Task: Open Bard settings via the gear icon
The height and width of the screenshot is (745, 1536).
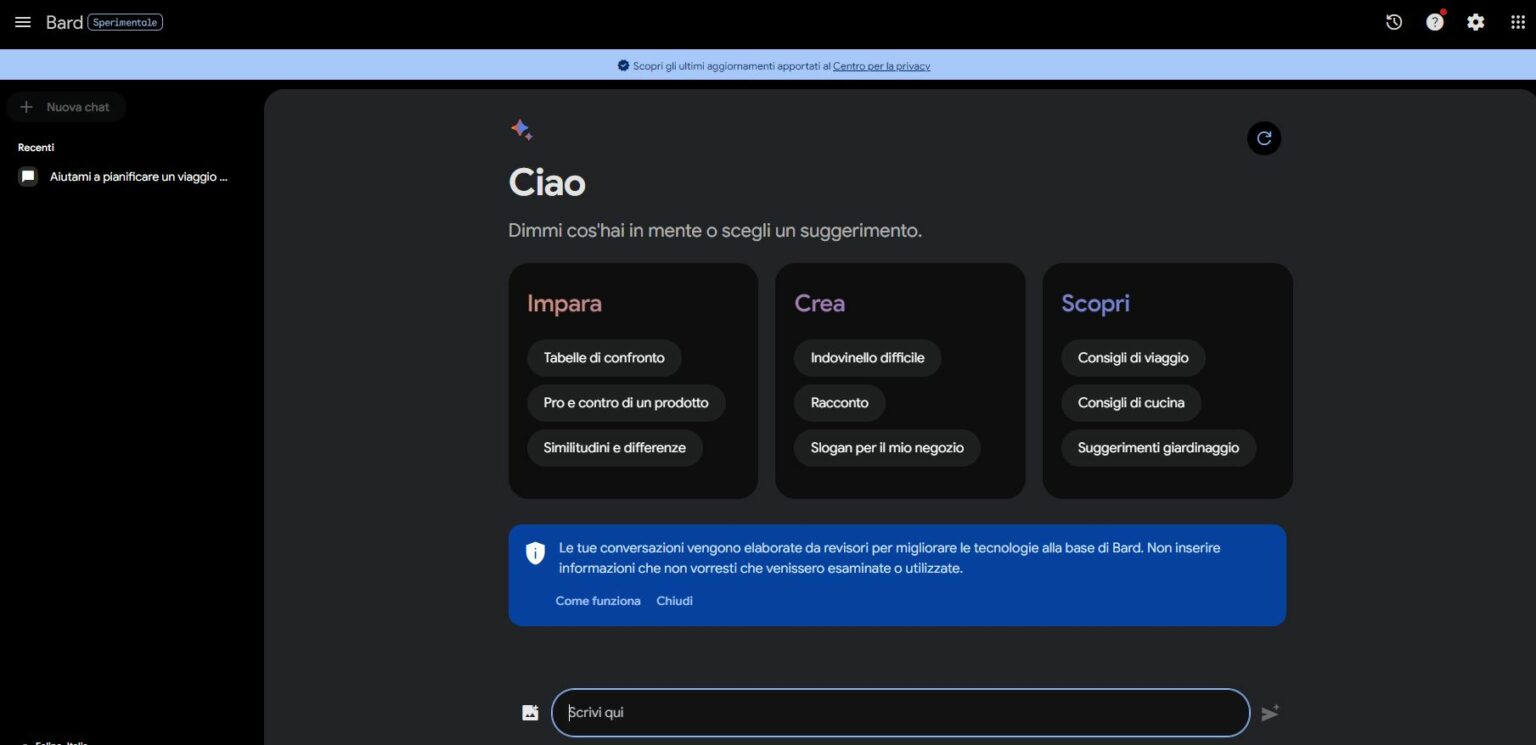Action: click(x=1475, y=21)
